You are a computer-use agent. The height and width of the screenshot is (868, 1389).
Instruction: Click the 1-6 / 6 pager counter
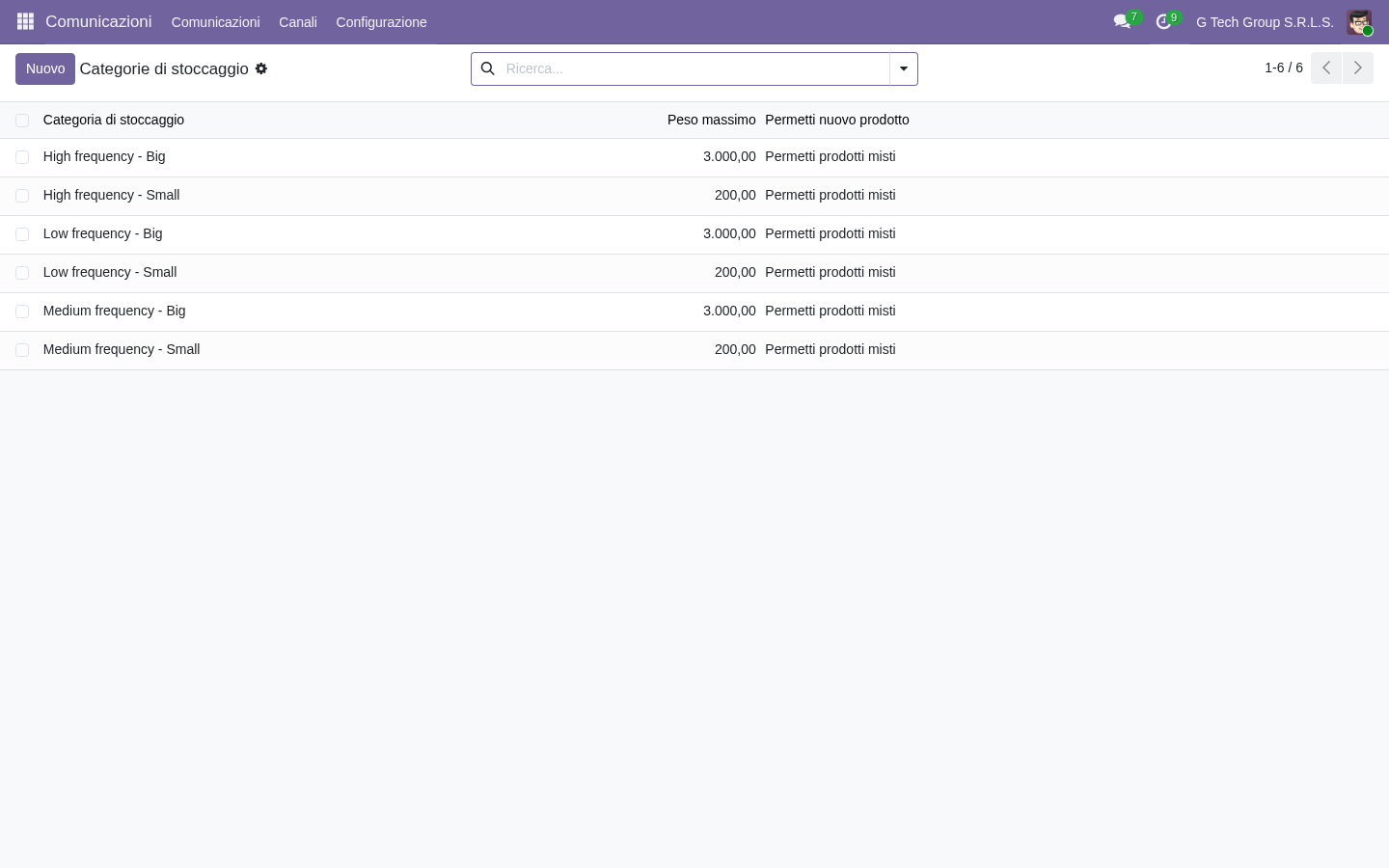click(1284, 68)
